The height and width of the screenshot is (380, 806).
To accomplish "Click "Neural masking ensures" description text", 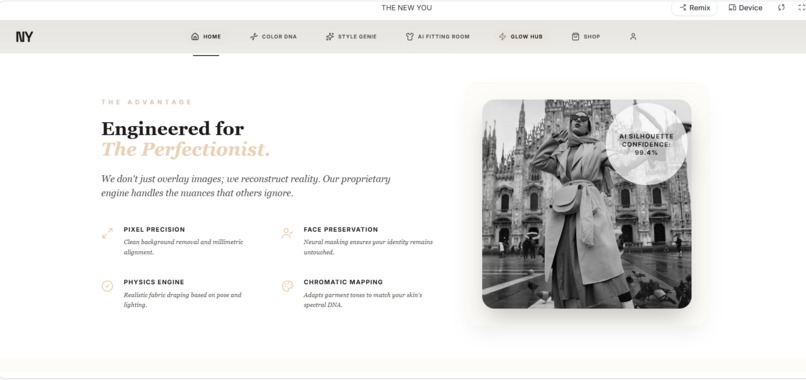I will (x=368, y=247).
